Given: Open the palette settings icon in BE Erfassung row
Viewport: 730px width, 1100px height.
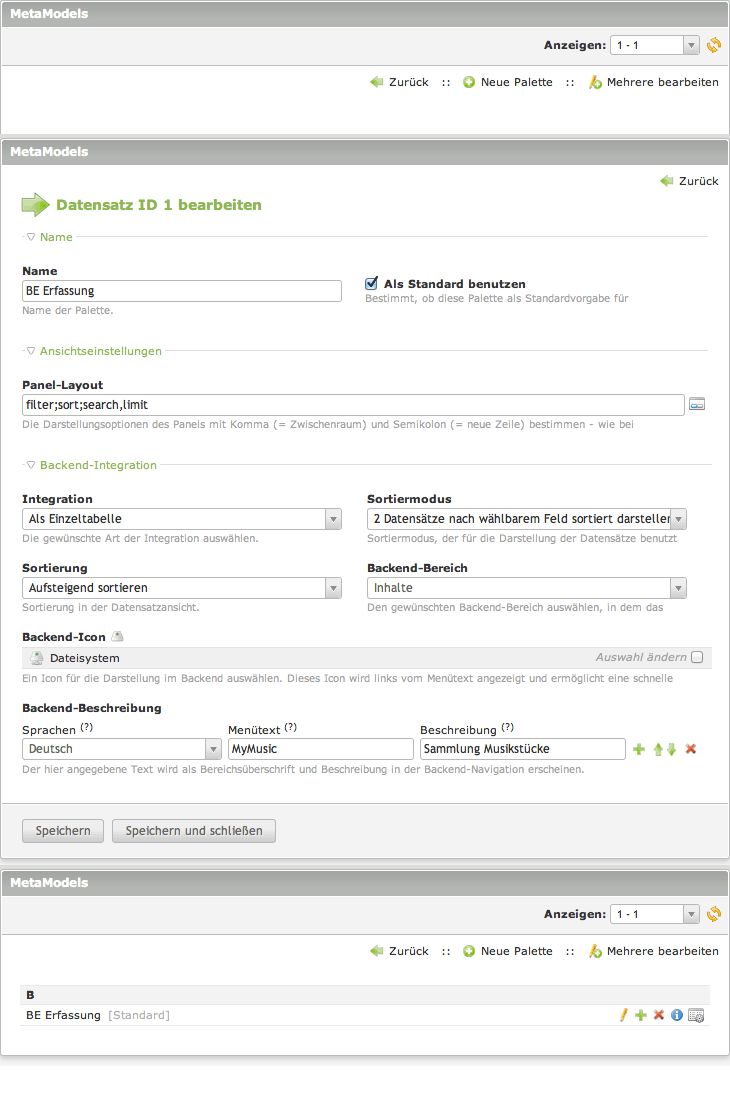Looking at the screenshot, I should coord(696,1015).
